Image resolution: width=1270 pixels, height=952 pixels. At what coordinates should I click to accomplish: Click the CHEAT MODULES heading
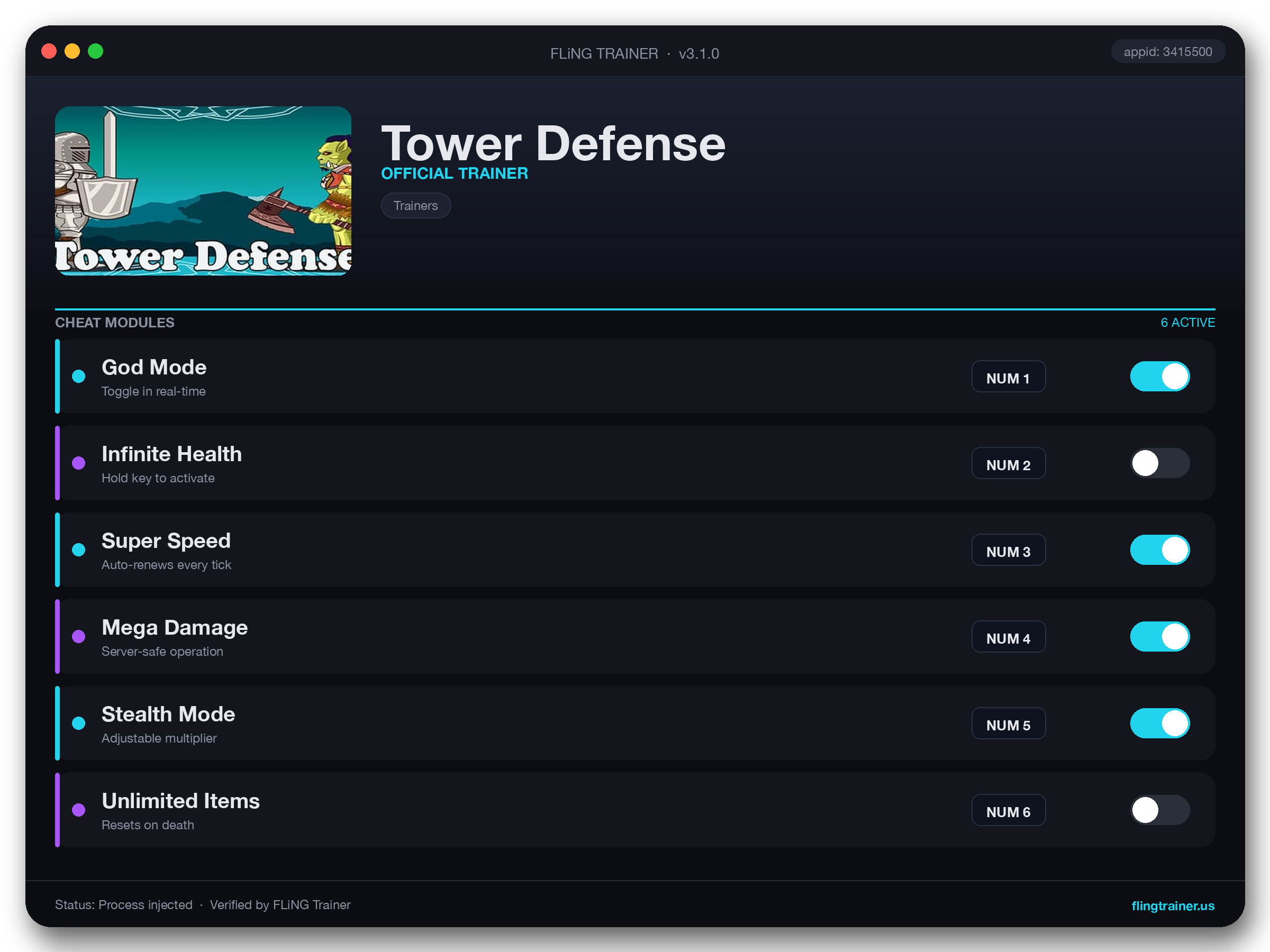(x=115, y=323)
